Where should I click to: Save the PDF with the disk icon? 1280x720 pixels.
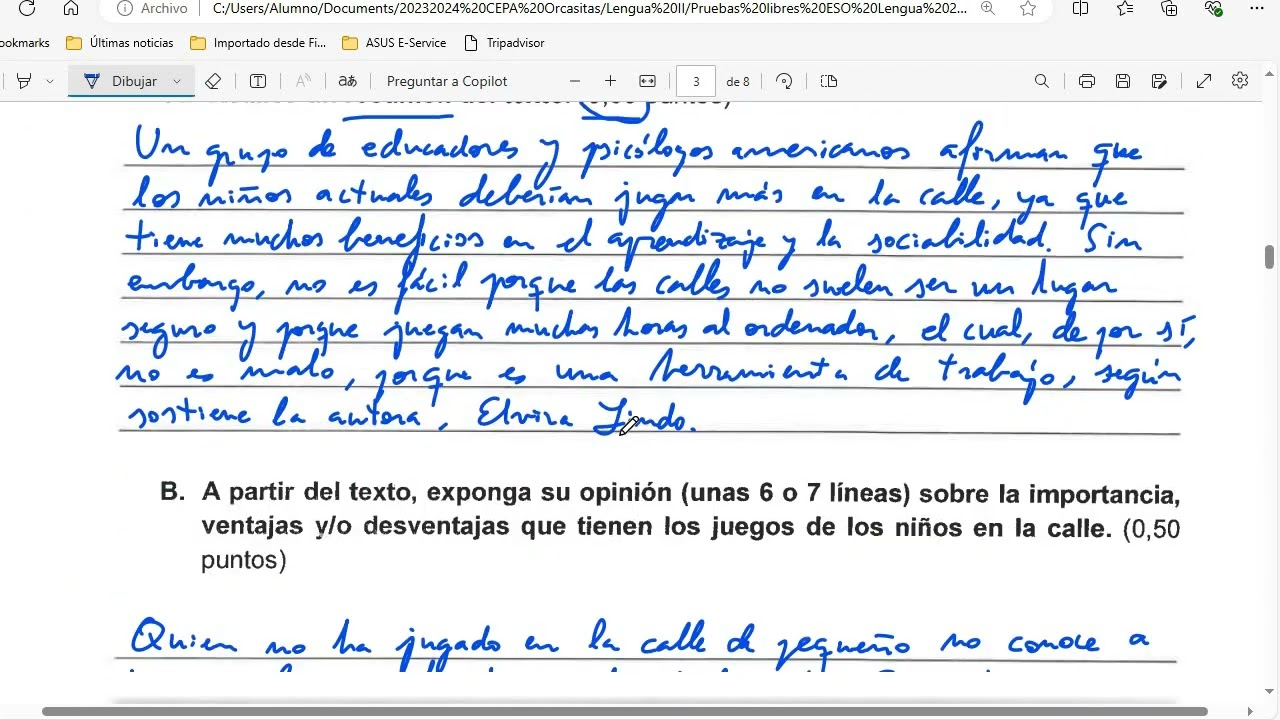click(1123, 81)
